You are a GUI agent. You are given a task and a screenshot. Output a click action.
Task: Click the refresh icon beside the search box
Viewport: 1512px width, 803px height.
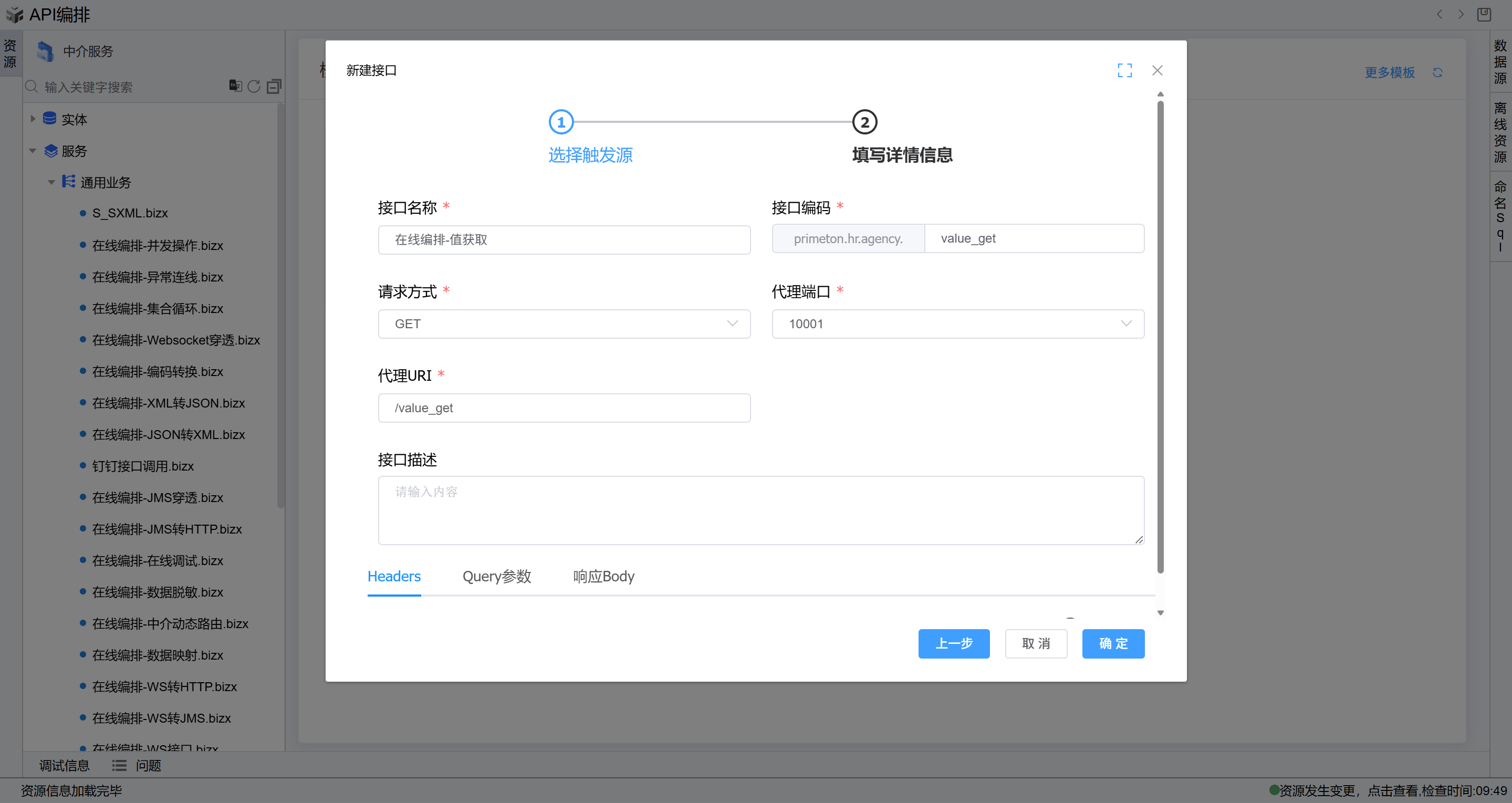coord(254,86)
